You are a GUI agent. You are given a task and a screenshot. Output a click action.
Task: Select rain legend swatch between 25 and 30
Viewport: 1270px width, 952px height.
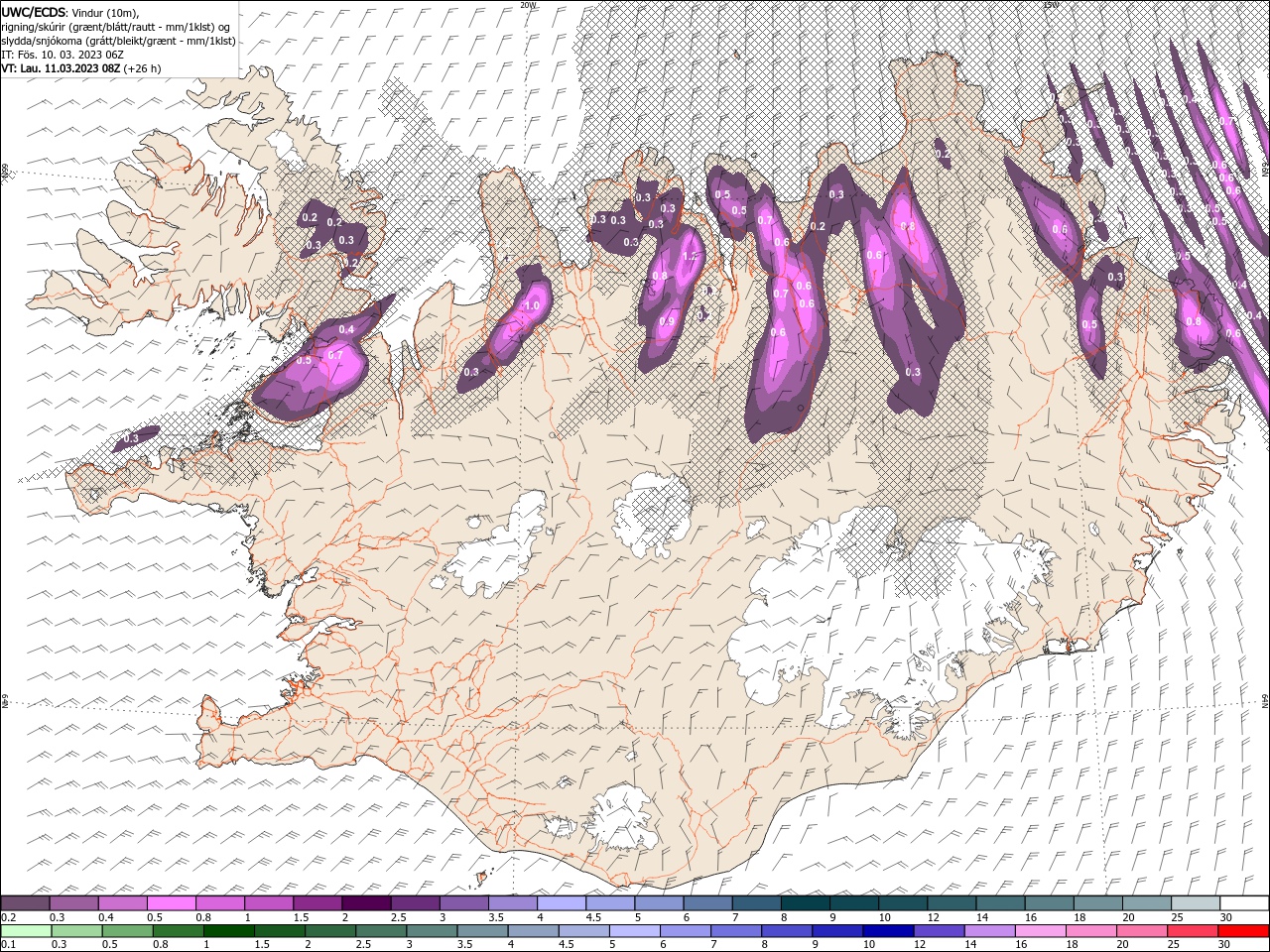[1192, 931]
